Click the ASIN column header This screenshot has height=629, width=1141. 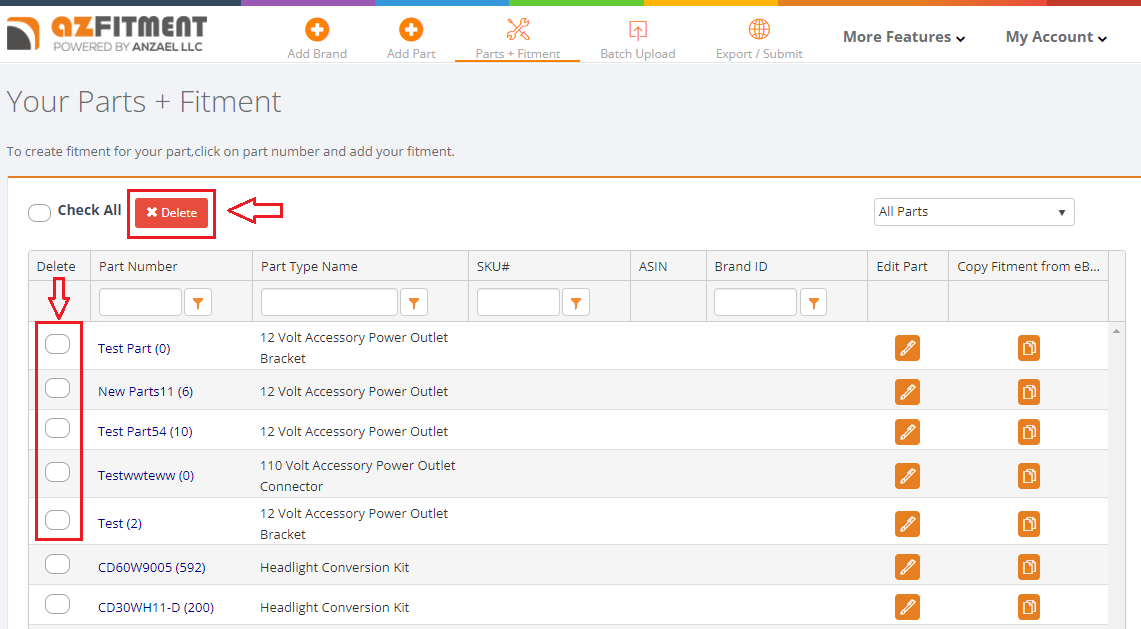pyautogui.click(x=668, y=266)
